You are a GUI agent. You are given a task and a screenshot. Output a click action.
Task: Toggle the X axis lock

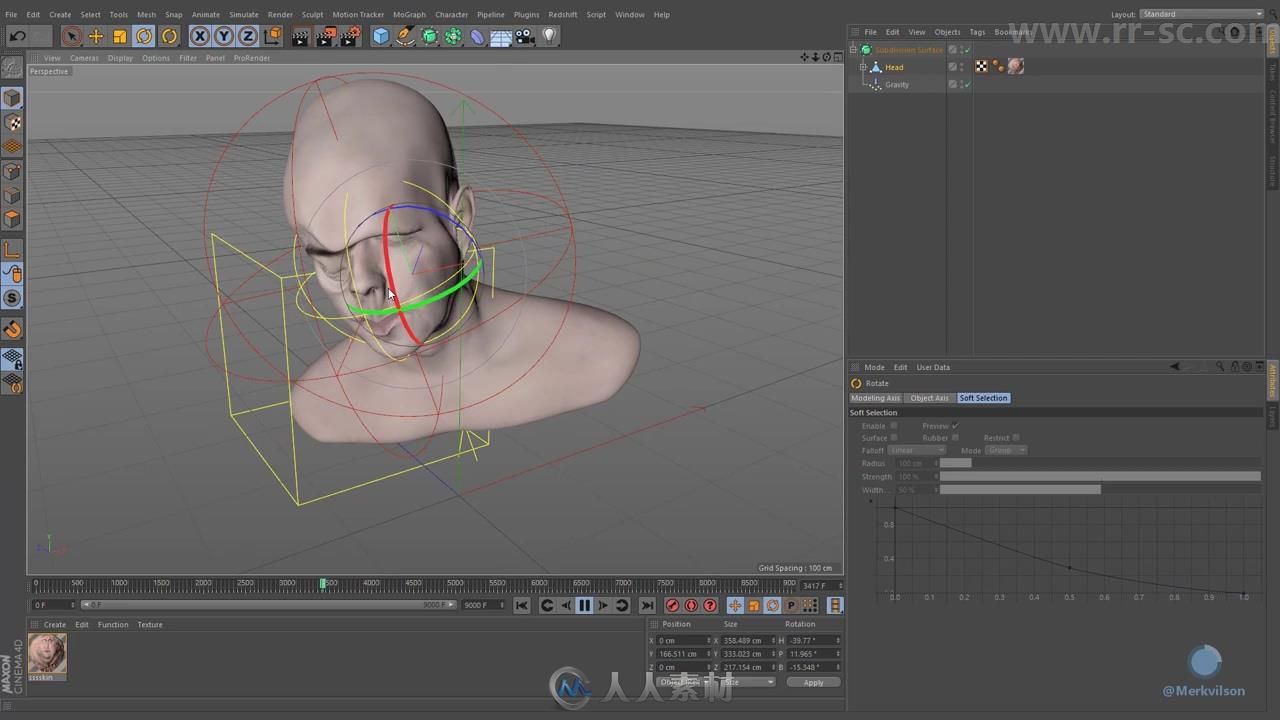point(200,37)
